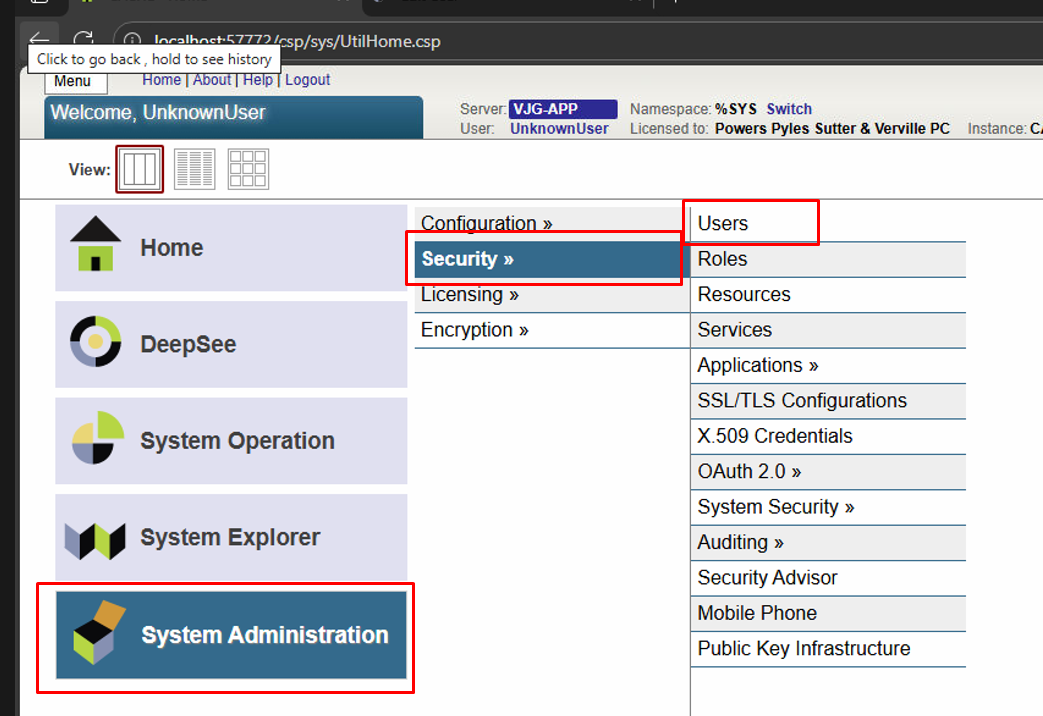Expand the Configuration submenu
The width and height of the screenshot is (1043, 716).
point(486,223)
